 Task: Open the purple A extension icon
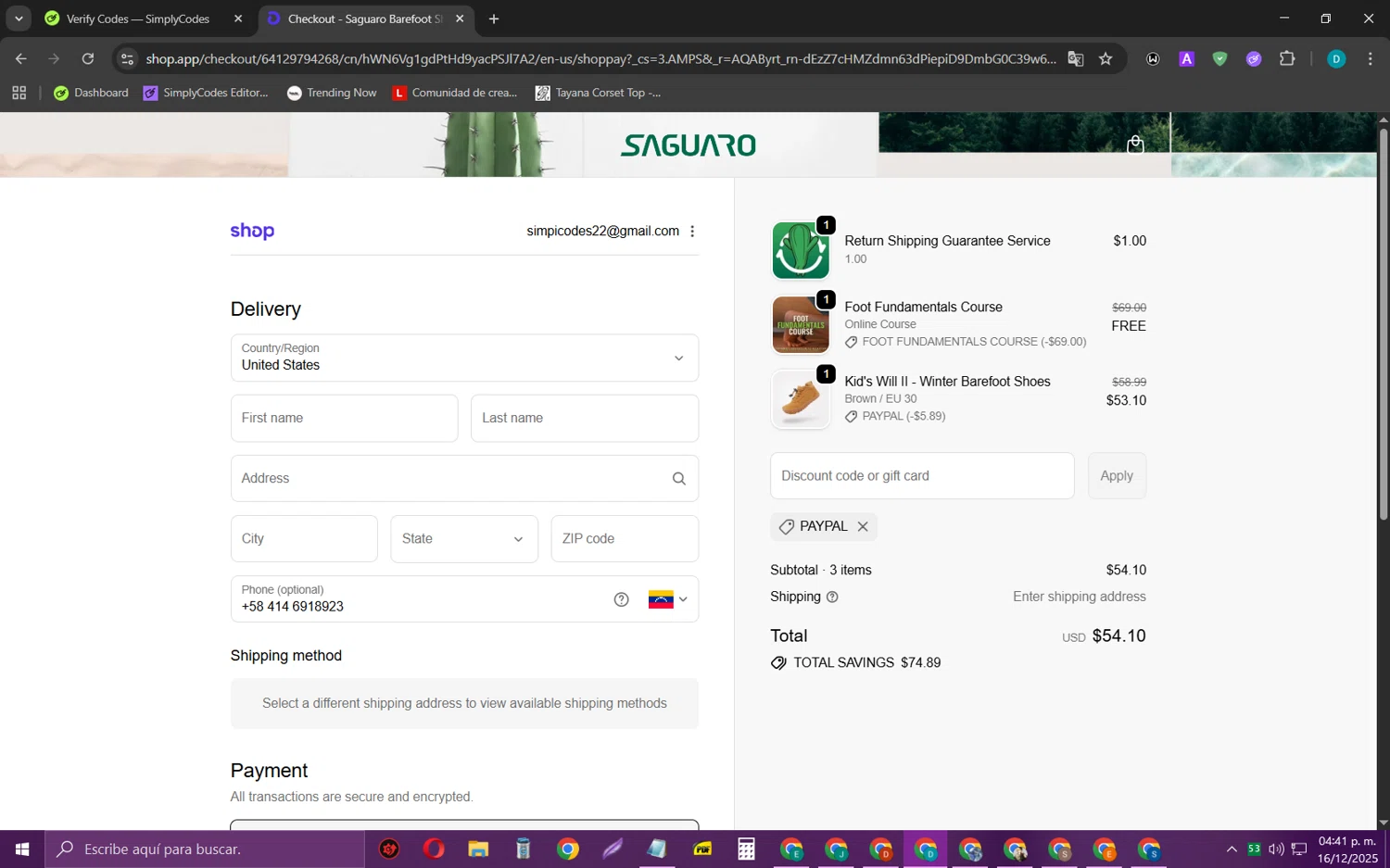(x=1186, y=59)
